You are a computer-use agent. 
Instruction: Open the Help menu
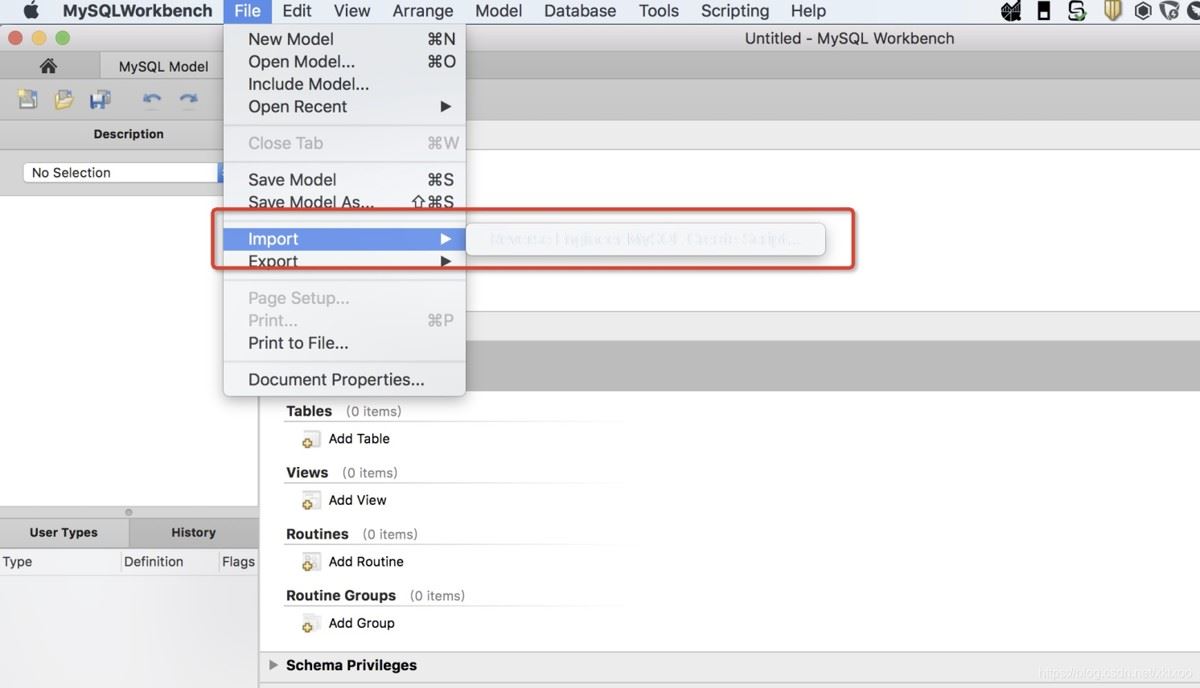coord(808,11)
